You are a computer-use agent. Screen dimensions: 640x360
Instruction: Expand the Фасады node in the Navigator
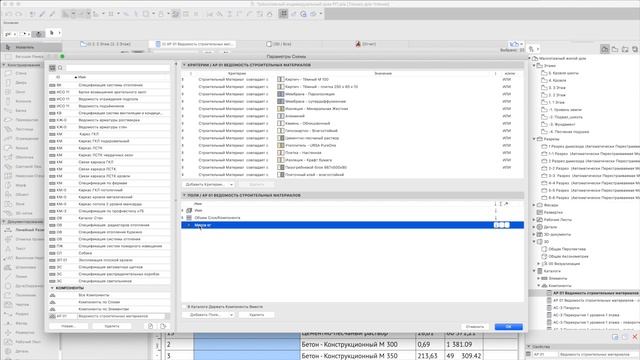coord(534,205)
